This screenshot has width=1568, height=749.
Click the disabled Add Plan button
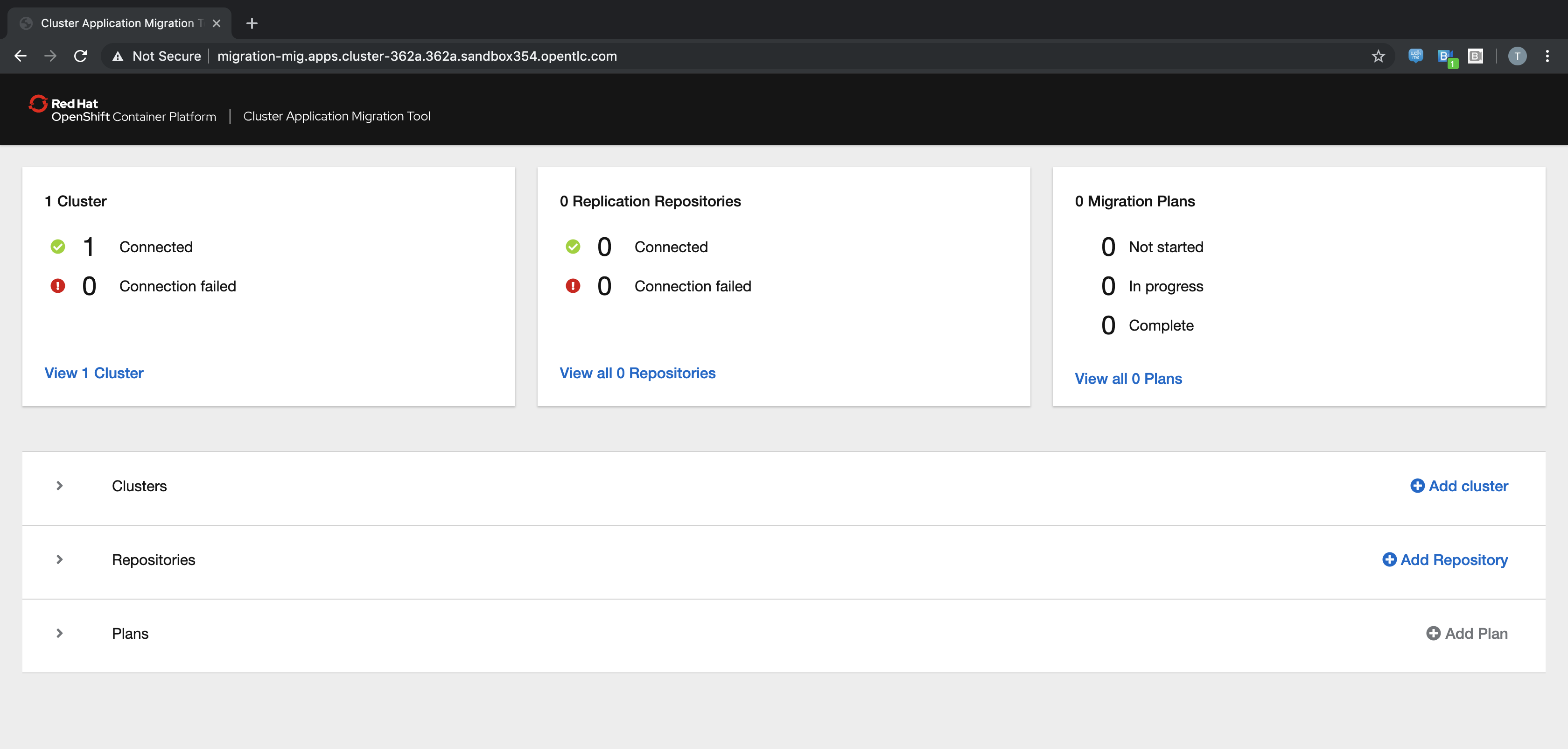[x=1467, y=633]
